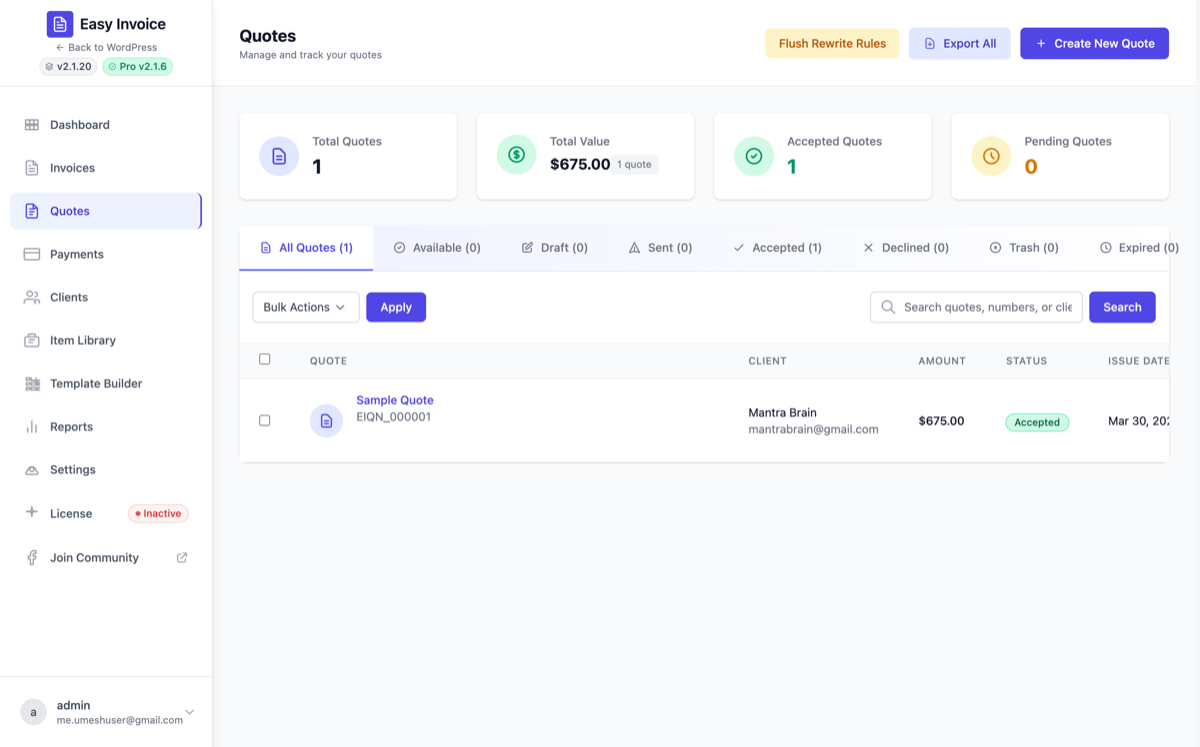
Task: Open the Bulk Actions dropdown
Action: [x=306, y=307]
